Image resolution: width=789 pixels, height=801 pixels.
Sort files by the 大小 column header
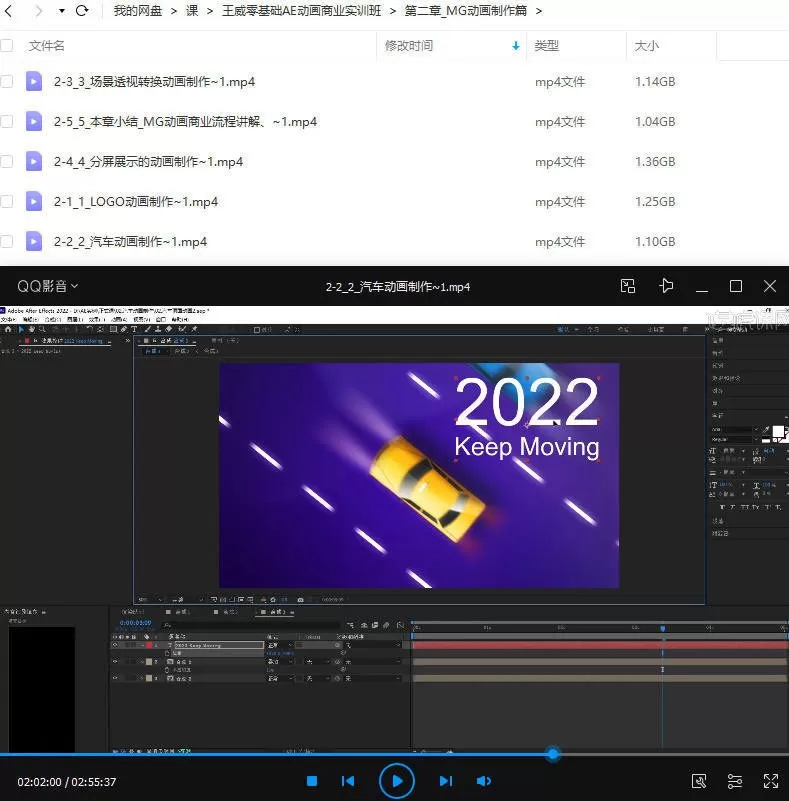[647, 46]
